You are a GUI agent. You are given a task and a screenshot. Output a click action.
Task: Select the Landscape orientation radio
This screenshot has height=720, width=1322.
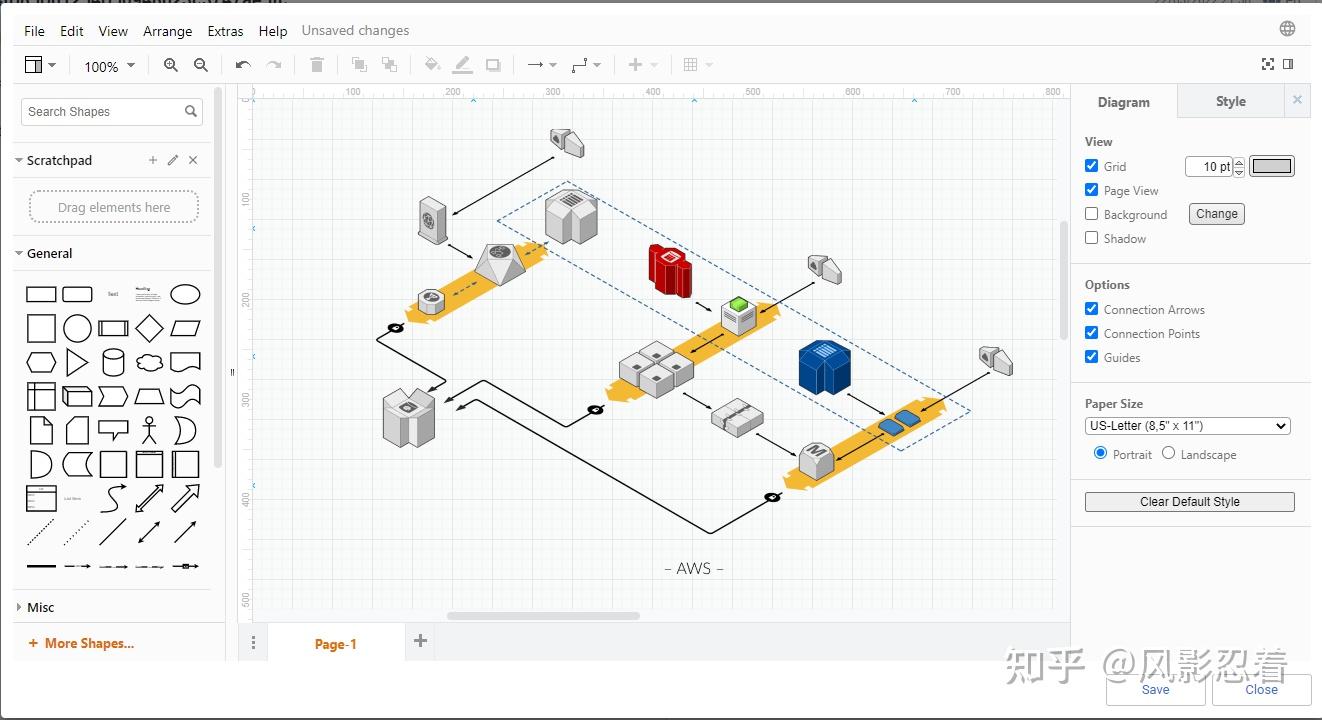[1168, 453]
